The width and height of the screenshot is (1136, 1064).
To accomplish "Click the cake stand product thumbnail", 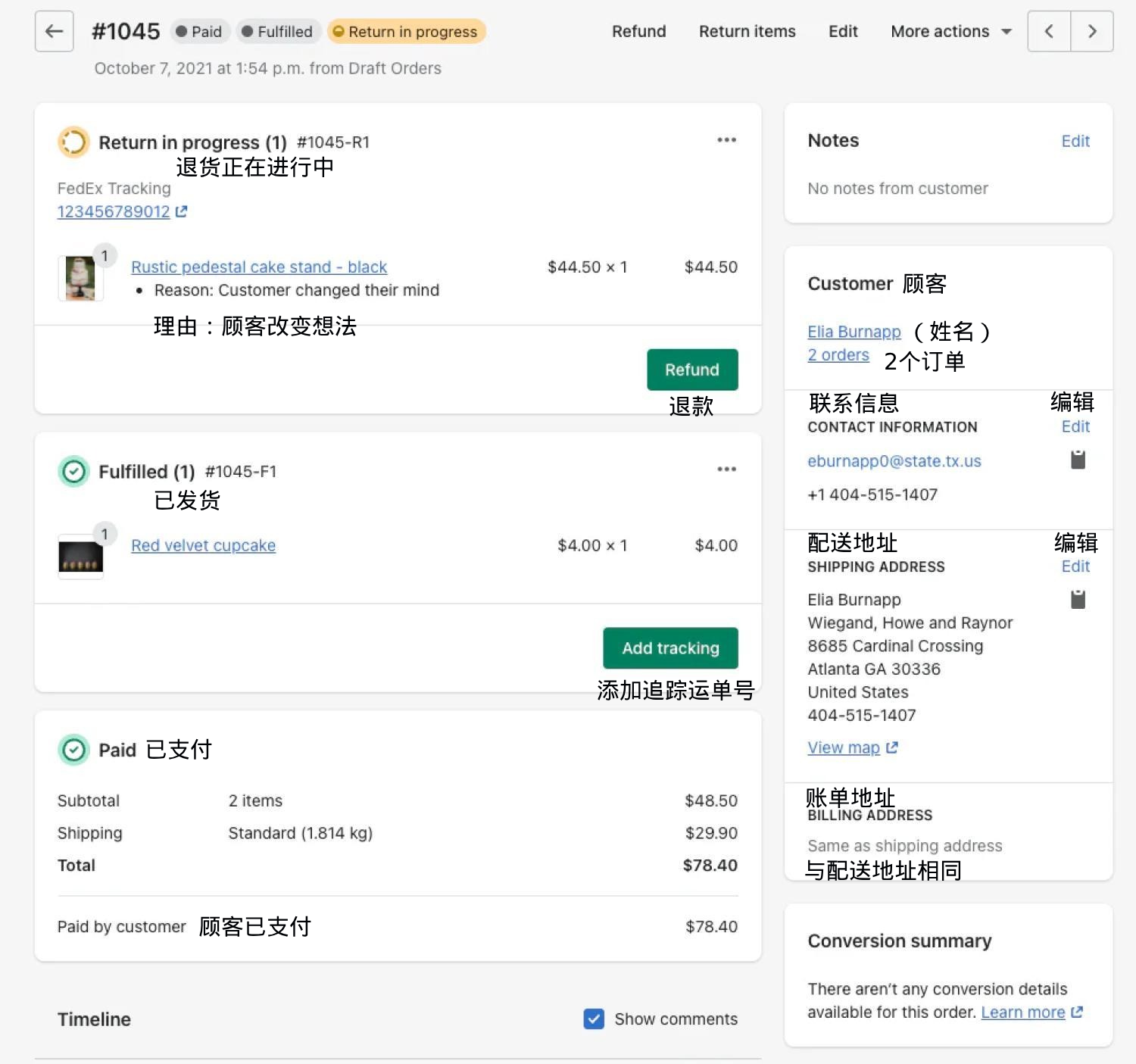I will [80, 278].
